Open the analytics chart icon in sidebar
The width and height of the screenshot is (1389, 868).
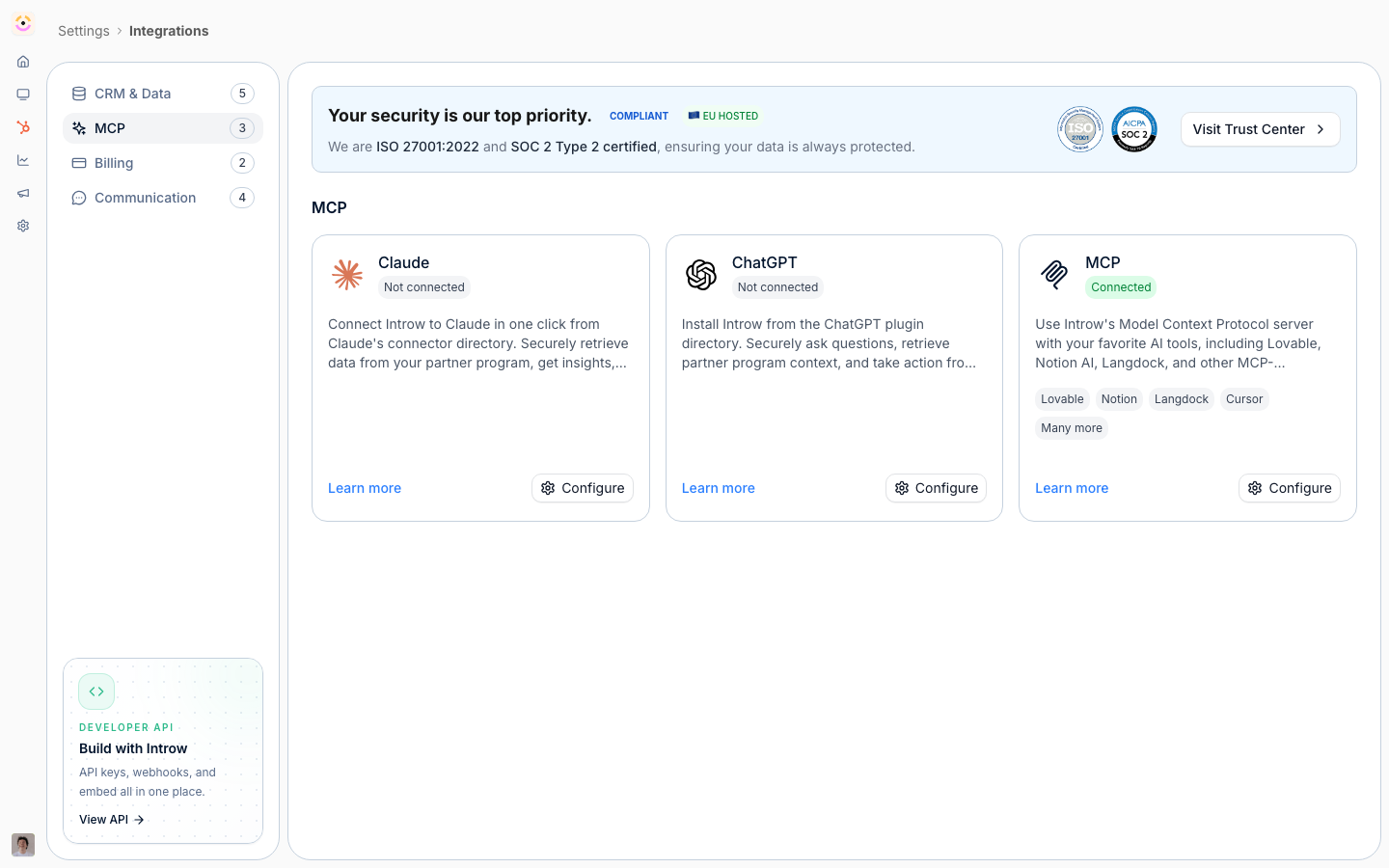pyautogui.click(x=23, y=160)
